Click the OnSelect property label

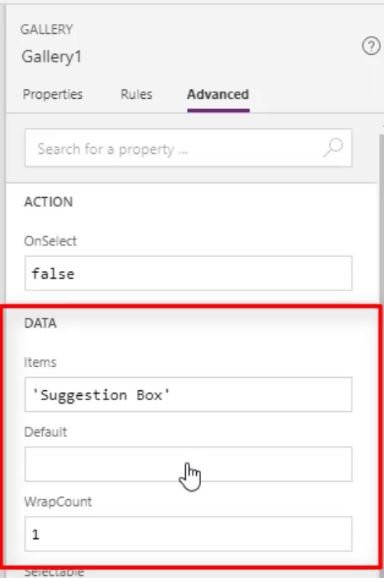(50, 241)
